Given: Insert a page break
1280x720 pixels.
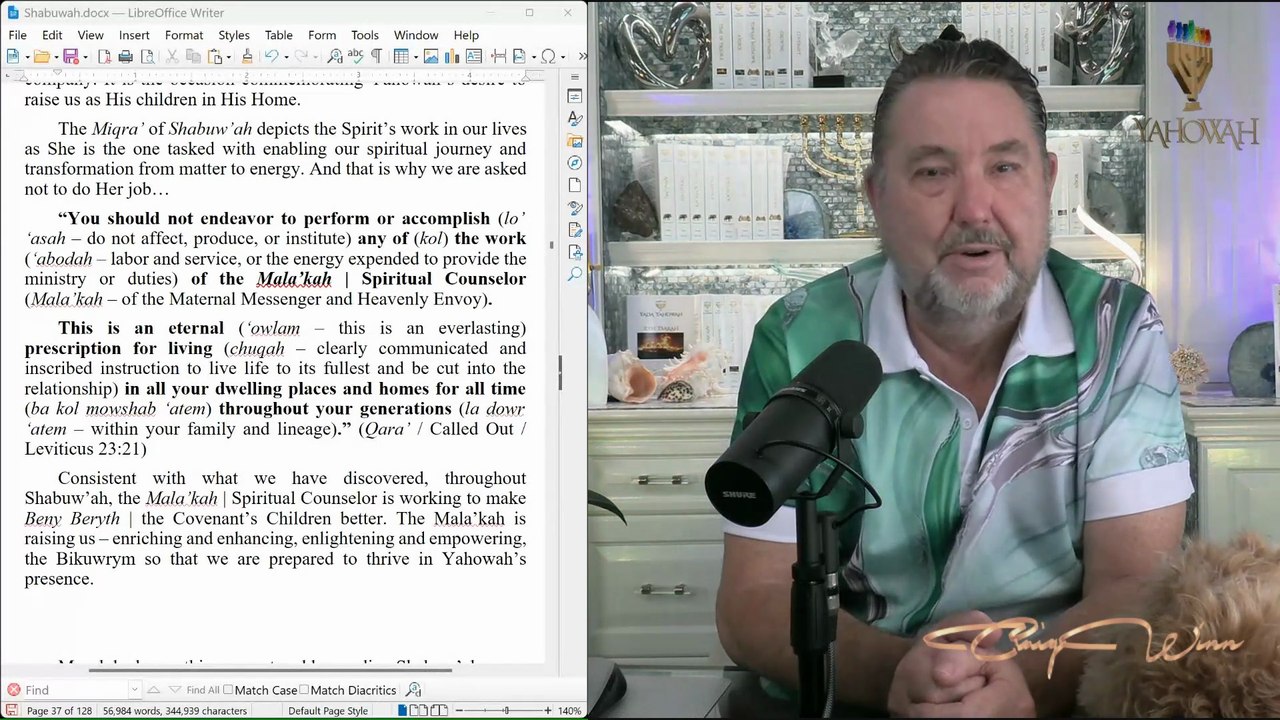Looking at the screenshot, I should pos(498,56).
